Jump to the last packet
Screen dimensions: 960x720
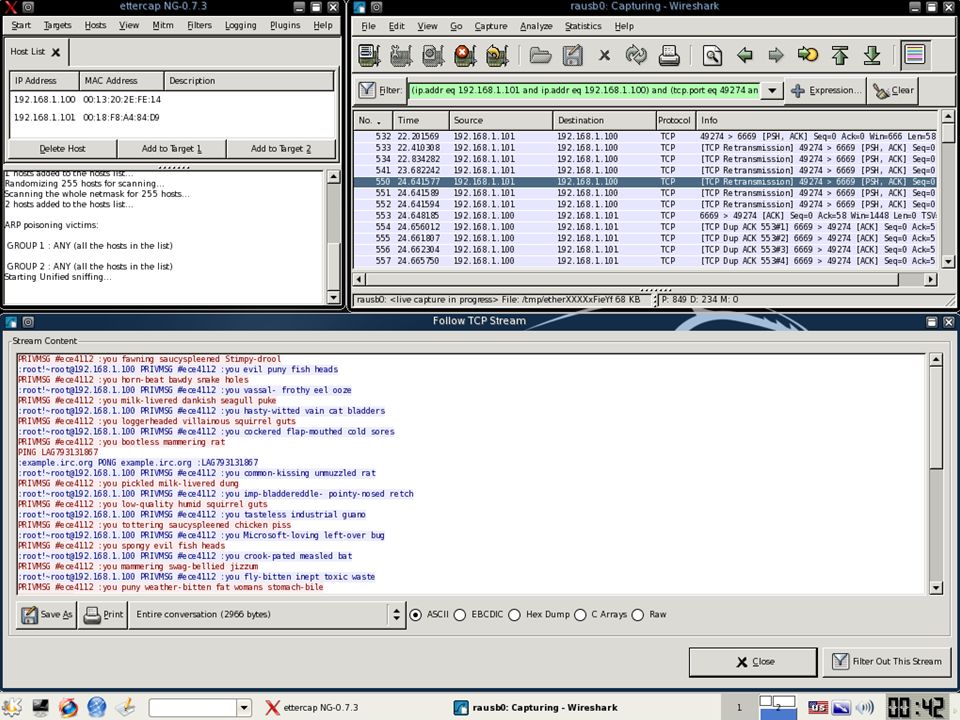[x=872, y=55]
